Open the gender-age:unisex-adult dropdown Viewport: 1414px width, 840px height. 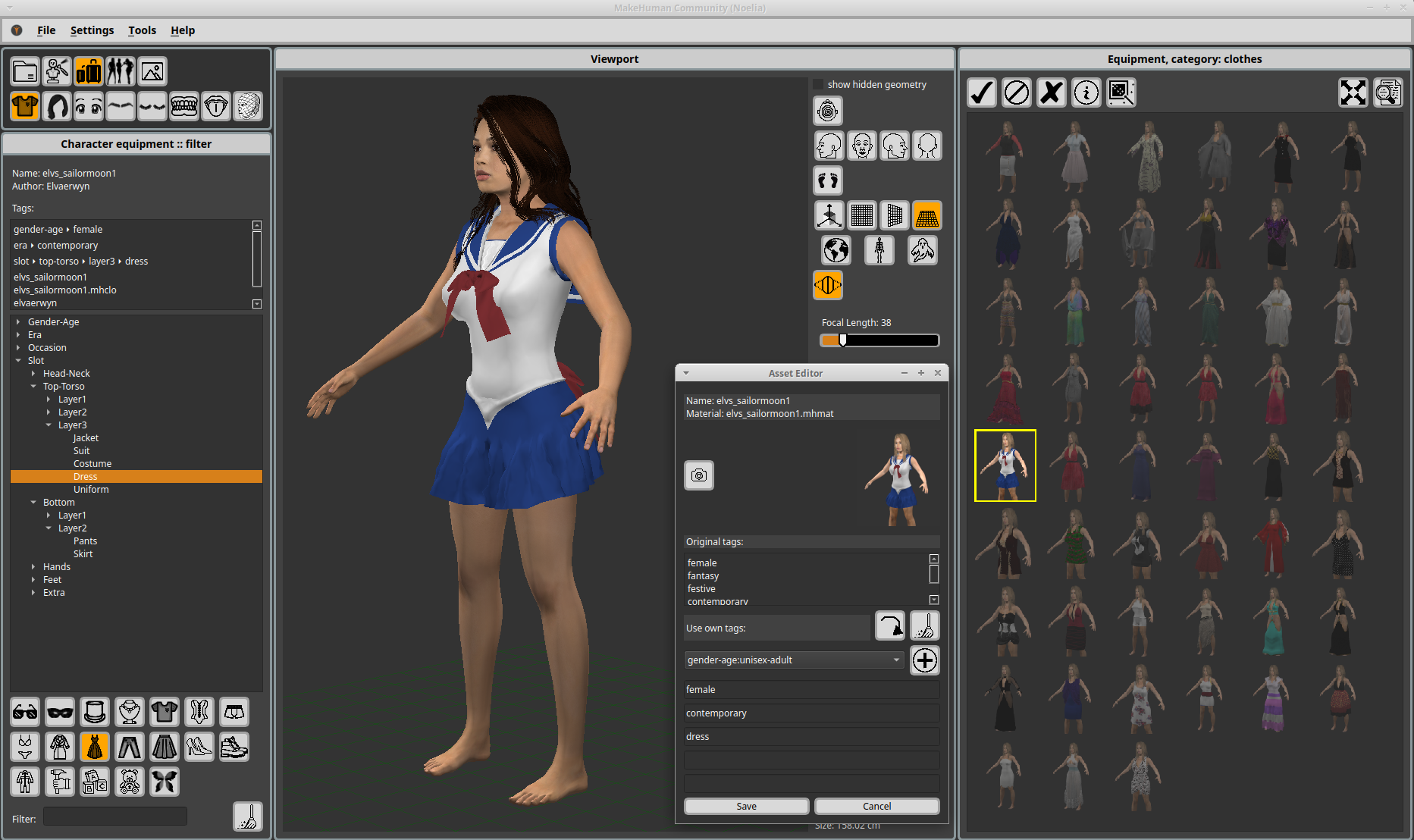pos(794,660)
